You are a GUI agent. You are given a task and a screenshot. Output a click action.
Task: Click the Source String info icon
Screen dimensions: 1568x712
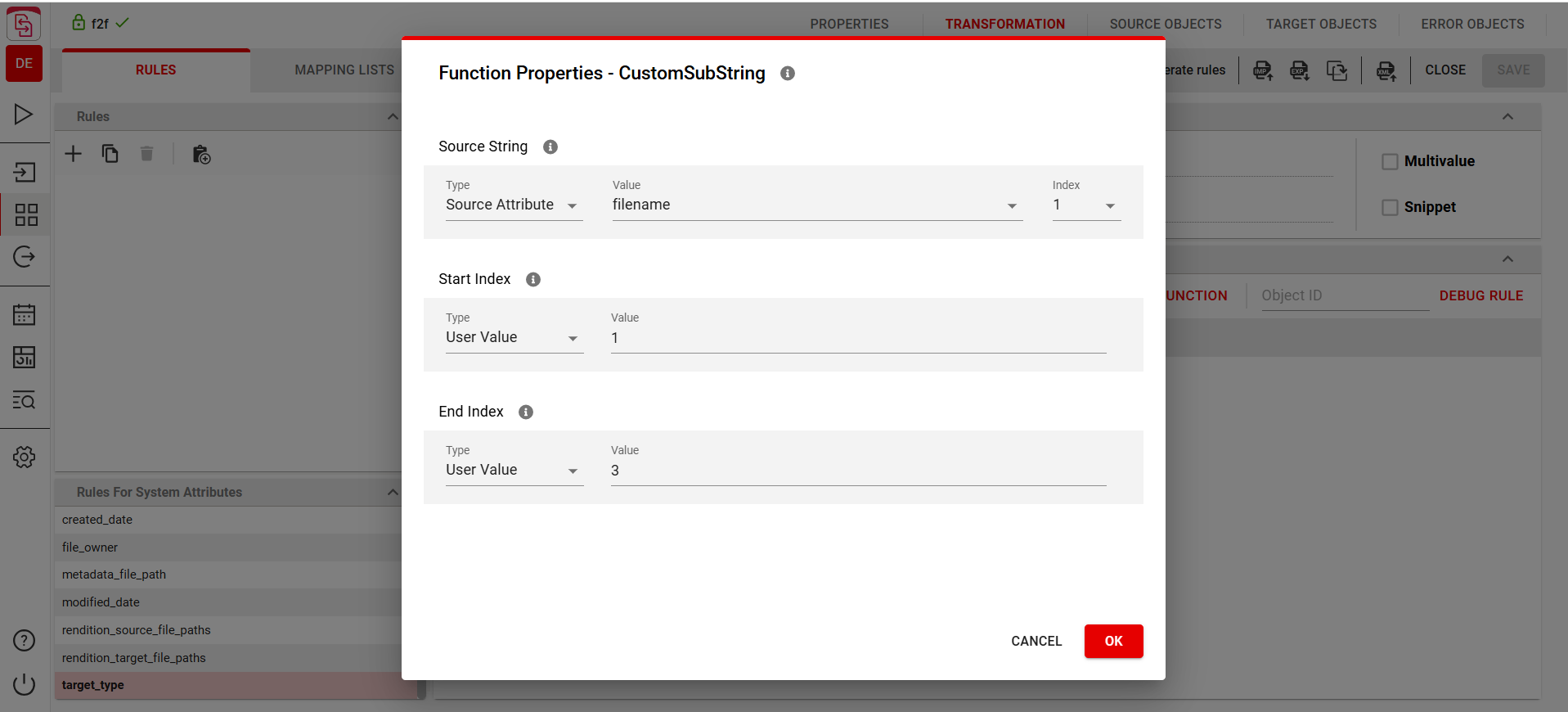pos(550,146)
